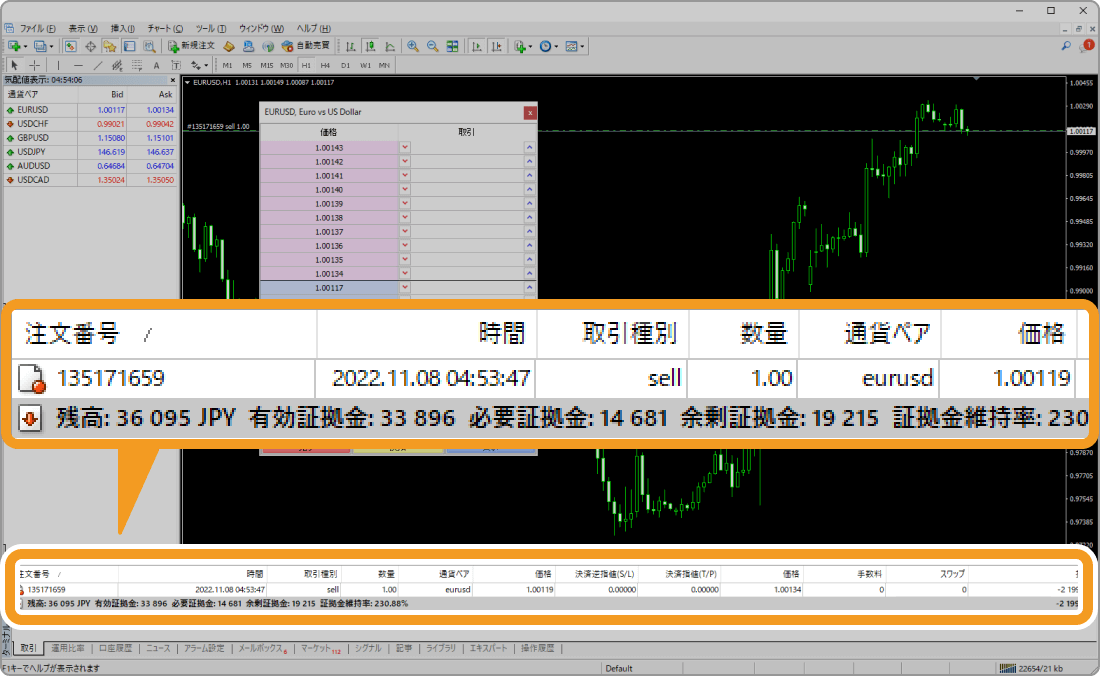Expand the Profiles dropdown arrow
Screen dimensions: 1100x676
(x=51, y=47)
